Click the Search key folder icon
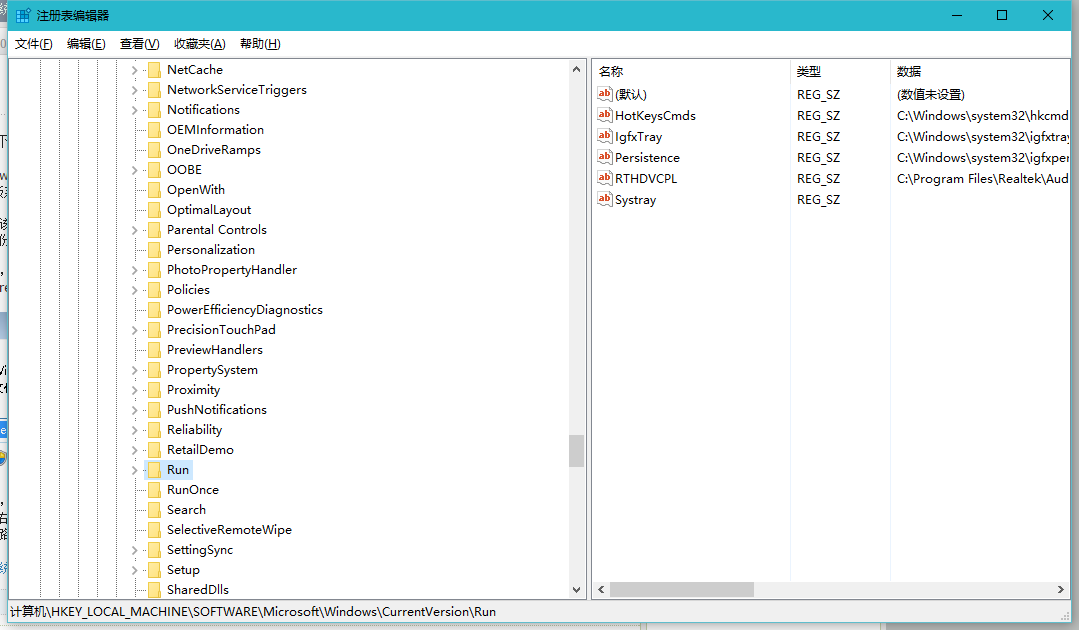The width and height of the screenshot is (1079, 630). point(154,509)
